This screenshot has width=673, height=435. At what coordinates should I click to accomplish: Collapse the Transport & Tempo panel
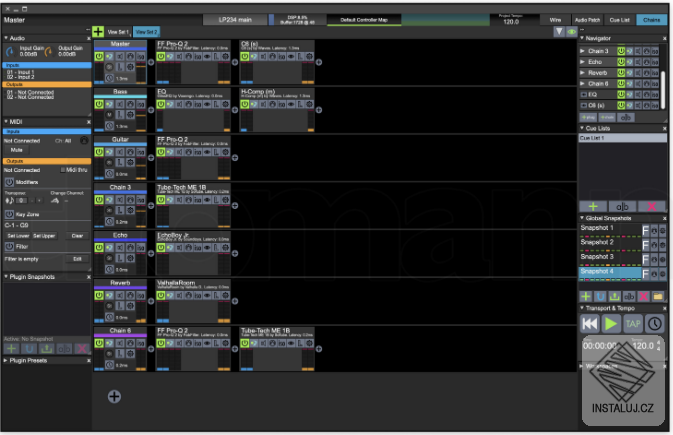click(582, 308)
